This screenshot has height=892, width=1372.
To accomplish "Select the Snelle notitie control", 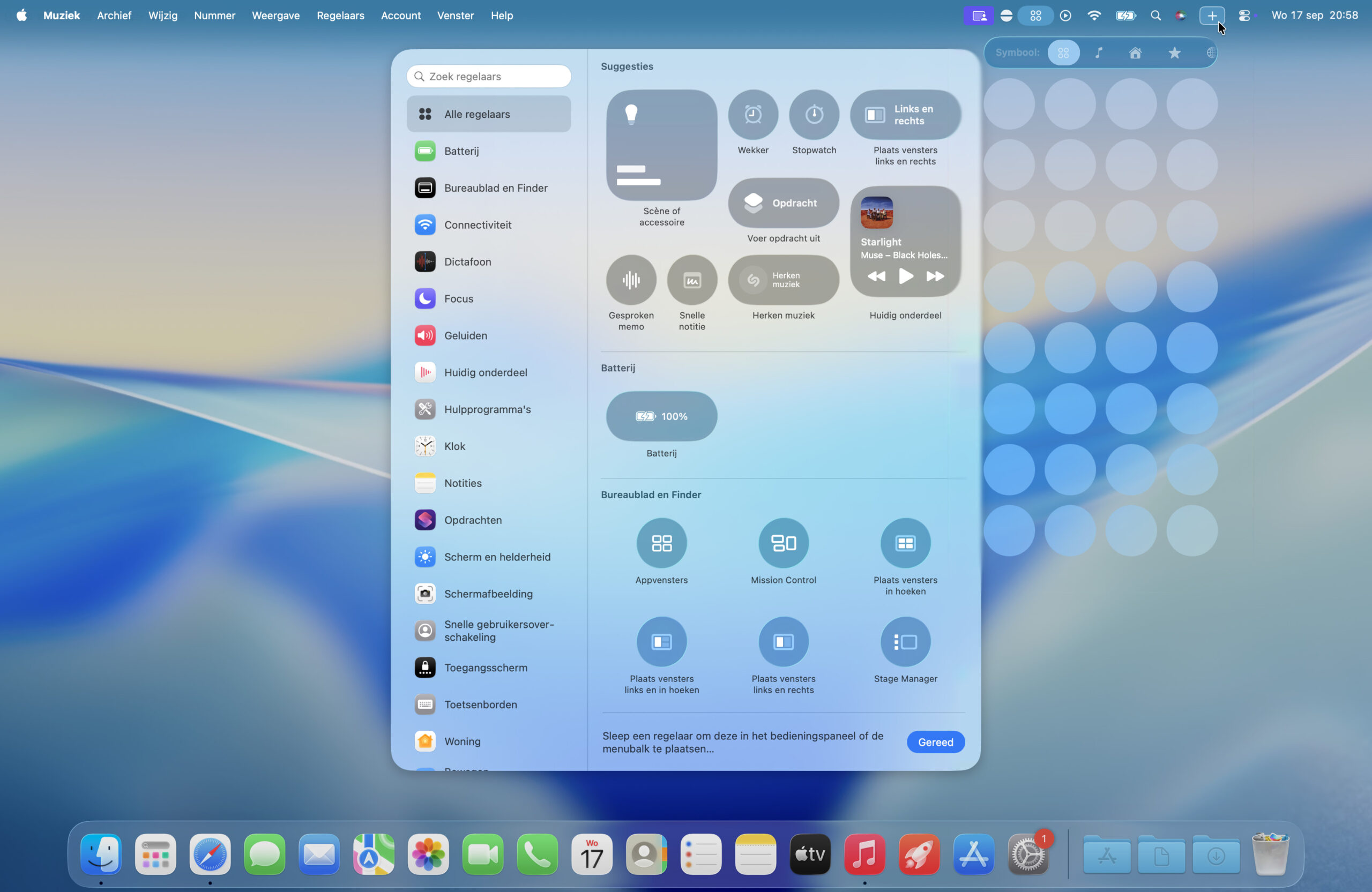I will [692, 280].
